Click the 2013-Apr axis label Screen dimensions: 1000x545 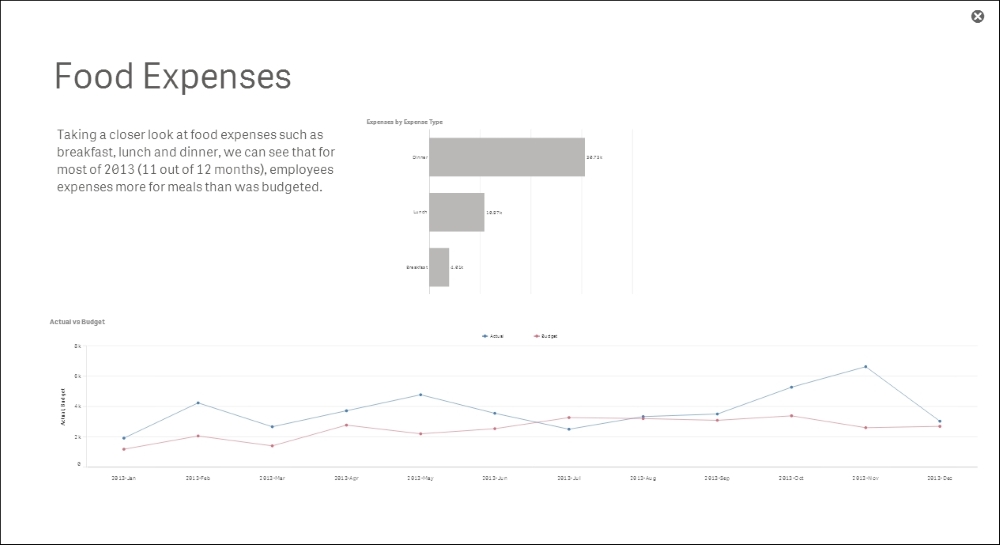click(x=346, y=477)
